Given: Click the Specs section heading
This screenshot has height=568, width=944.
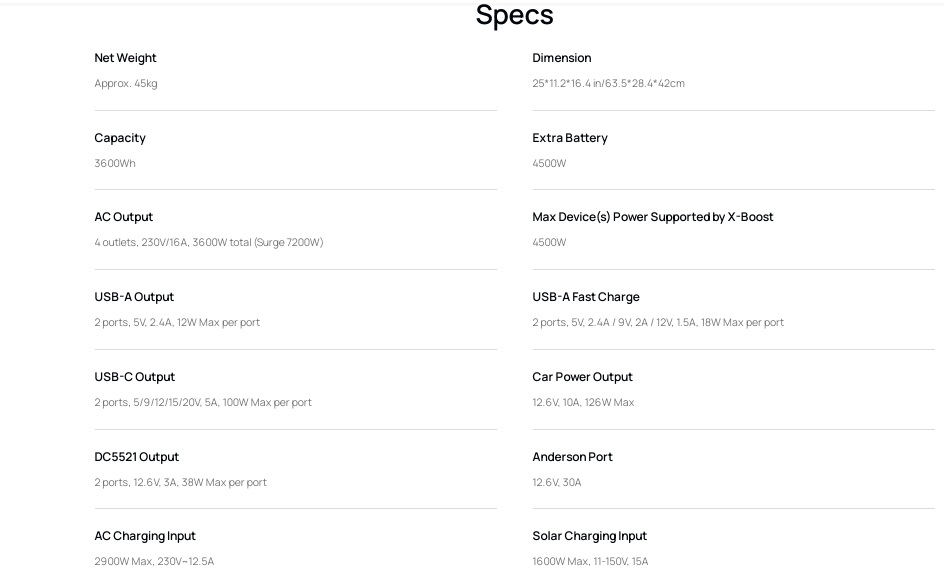Looking at the screenshot, I should pos(514,16).
